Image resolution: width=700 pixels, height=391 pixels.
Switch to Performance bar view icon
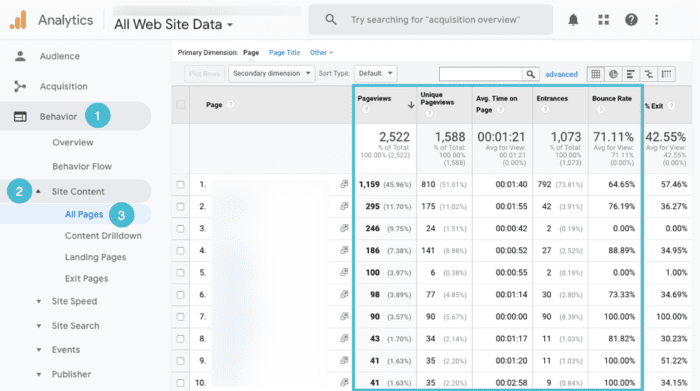(630, 74)
